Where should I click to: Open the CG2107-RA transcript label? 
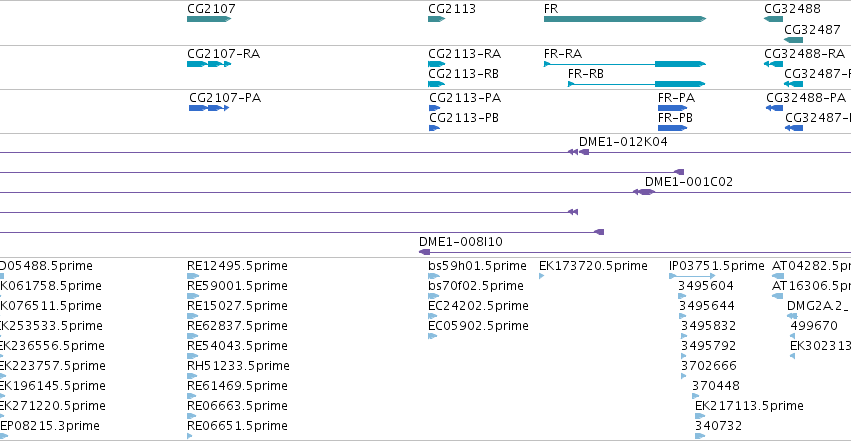coord(224,54)
